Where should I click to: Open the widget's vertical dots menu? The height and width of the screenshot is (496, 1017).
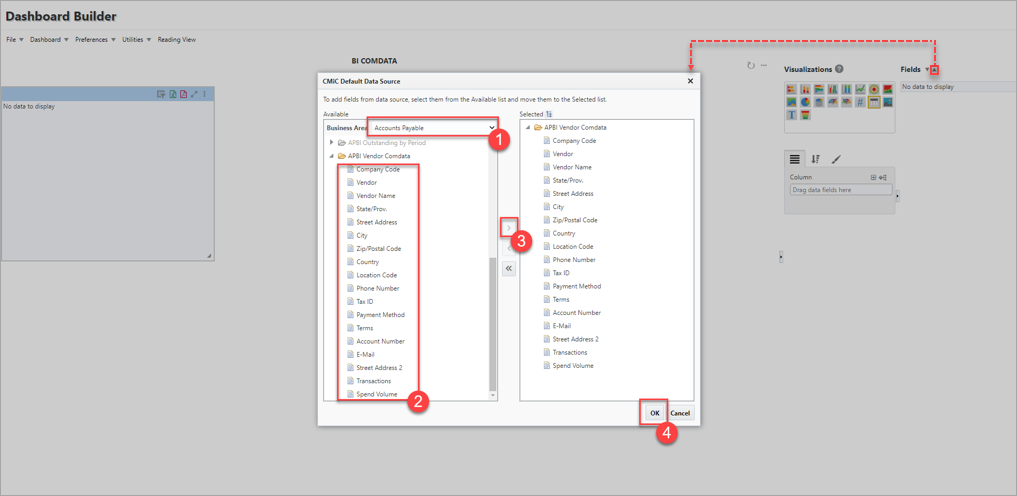click(204, 95)
